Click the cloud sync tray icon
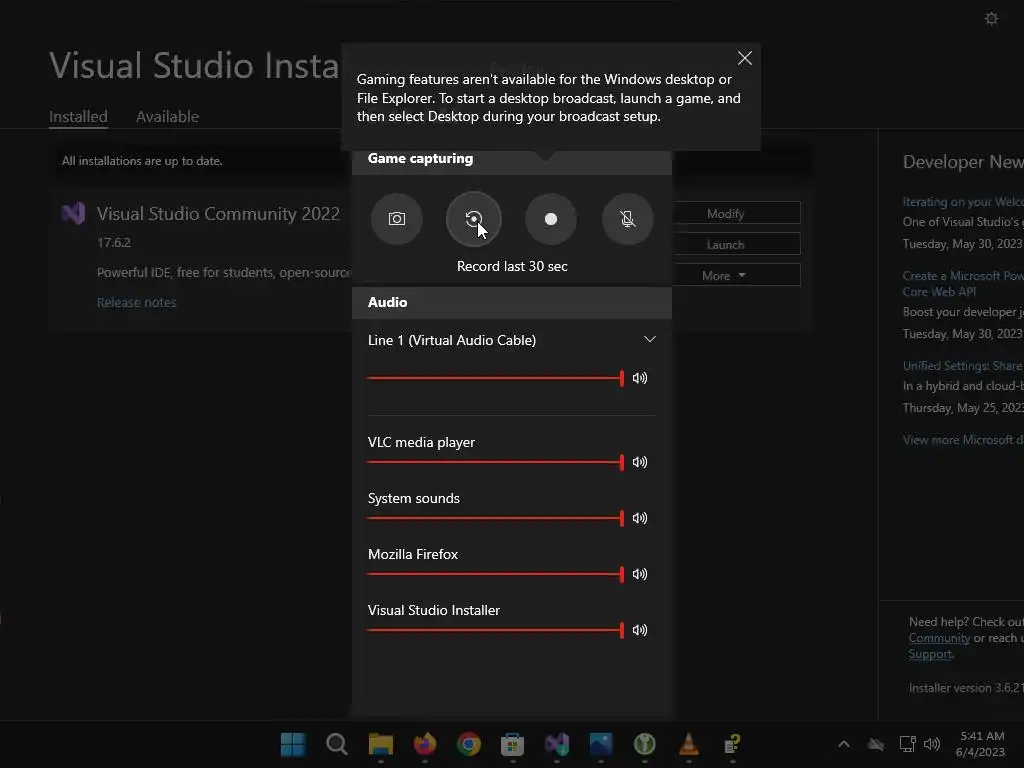The width and height of the screenshot is (1024, 768). [x=876, y=744]
